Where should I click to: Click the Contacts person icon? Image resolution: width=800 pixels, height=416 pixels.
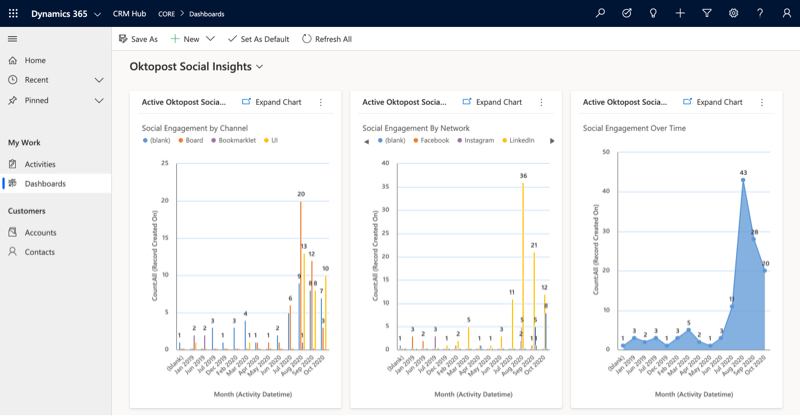(x=13, y=252)
